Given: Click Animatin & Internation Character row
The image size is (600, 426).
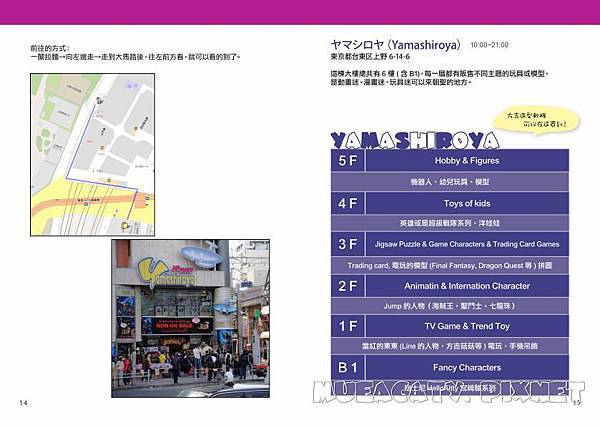Looking at the screenshot, I should (x=467, y=286).
